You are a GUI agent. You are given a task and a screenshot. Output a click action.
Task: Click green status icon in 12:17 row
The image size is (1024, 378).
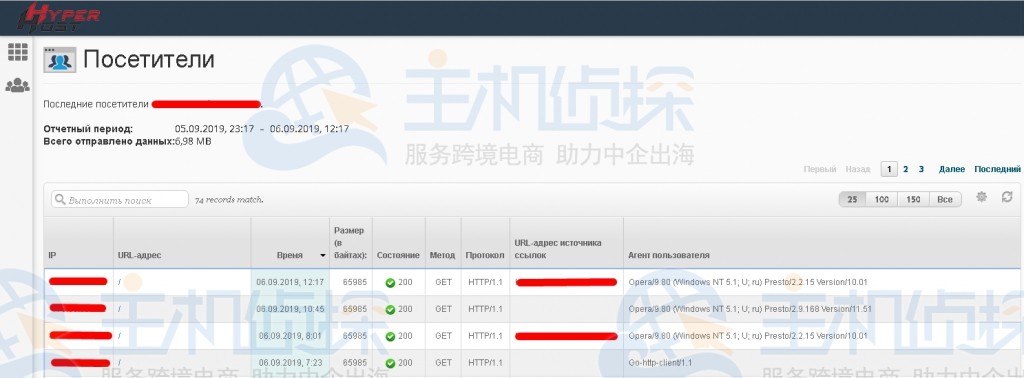(390, 283)
